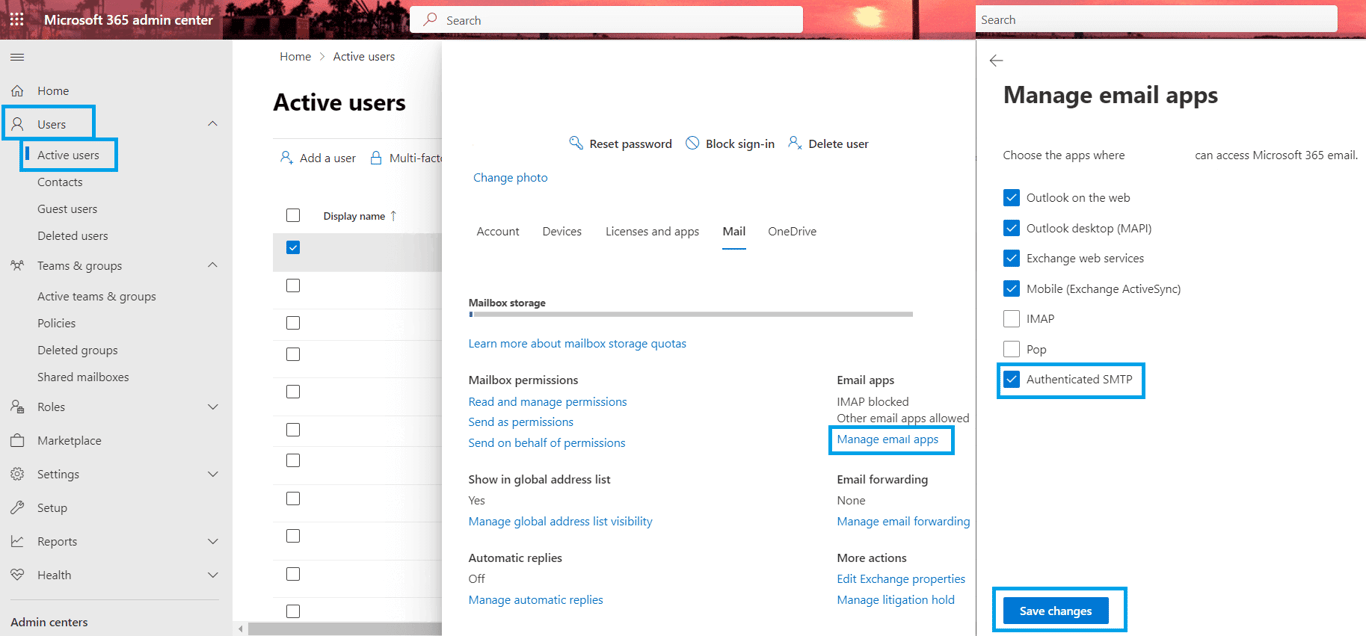Viewport: 1366px width, 636px height.
Task: Click the Home house icon in sidebar
Action: click(x=17, y=91)
